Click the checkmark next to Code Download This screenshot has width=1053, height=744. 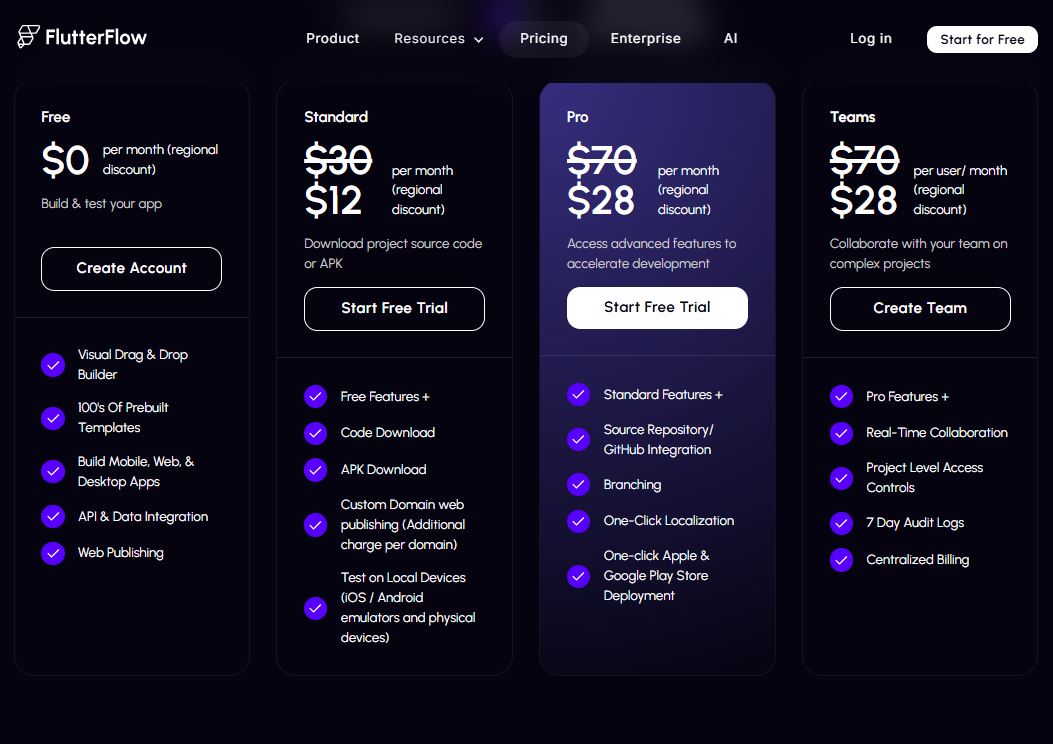pyautogui.click(x=316, y=433)
